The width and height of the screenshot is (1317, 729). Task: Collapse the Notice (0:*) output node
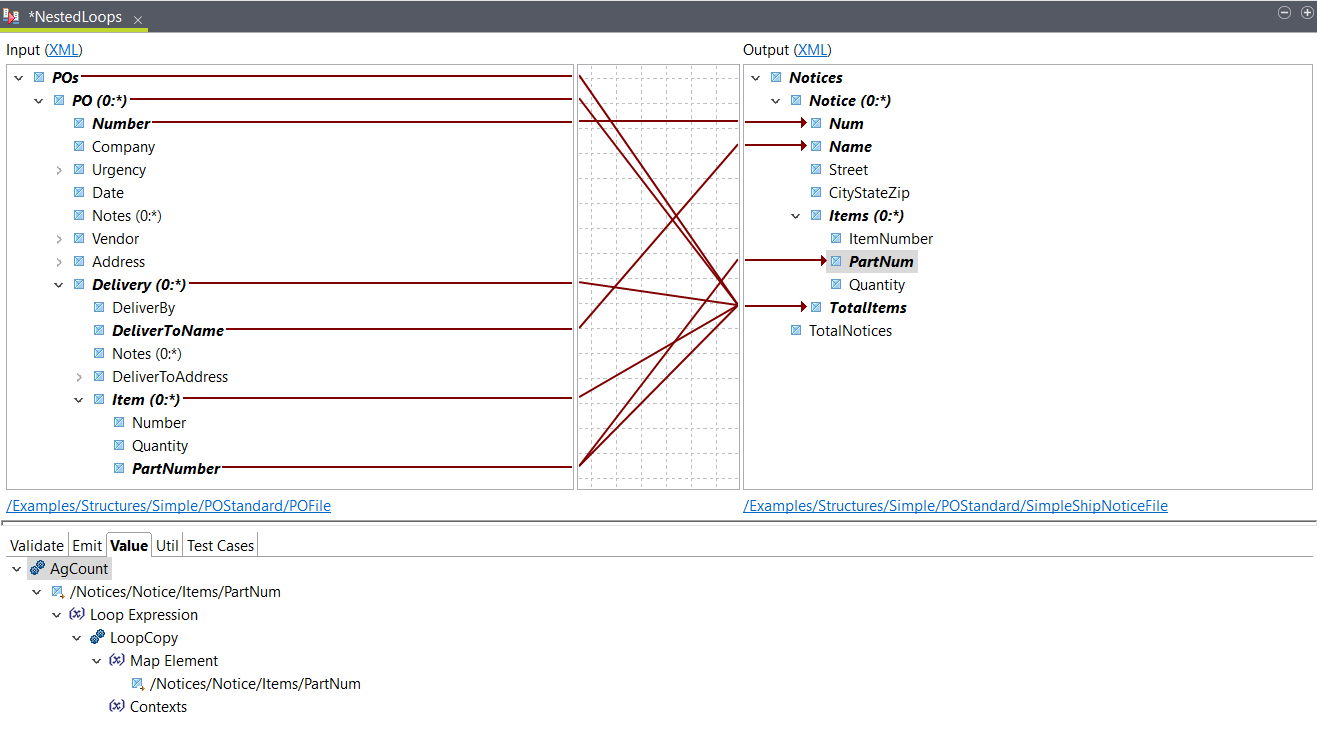[776, 100]
